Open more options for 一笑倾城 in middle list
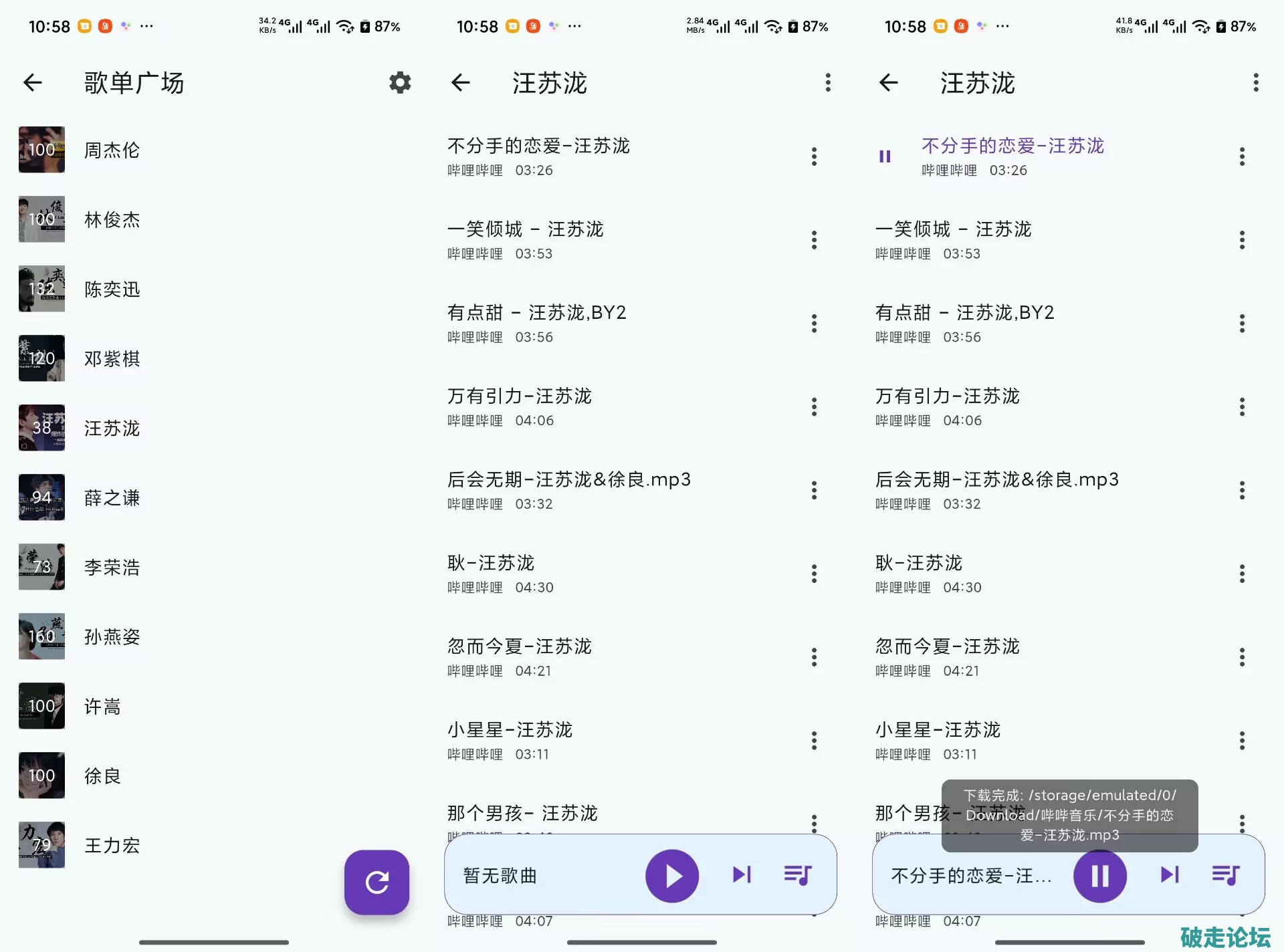The height and width of the screenshot is (952, 1284). coord(814,240)
